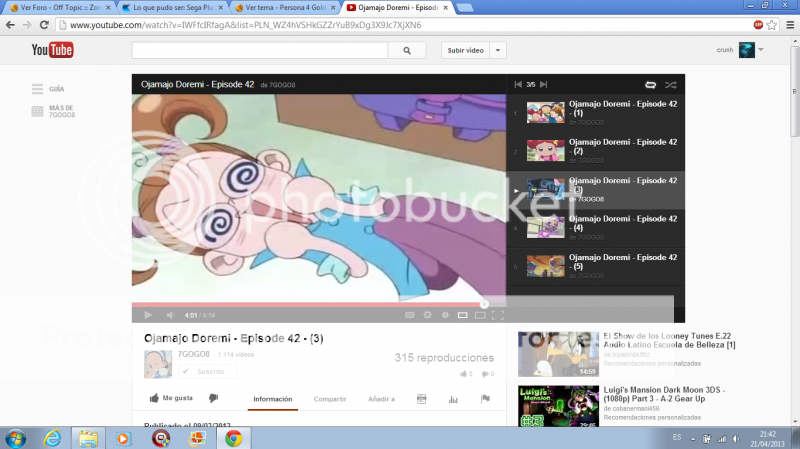Viewport: 800px width, 449px height.
Task: Open a new browser tab
Action: tap(464, 8)
